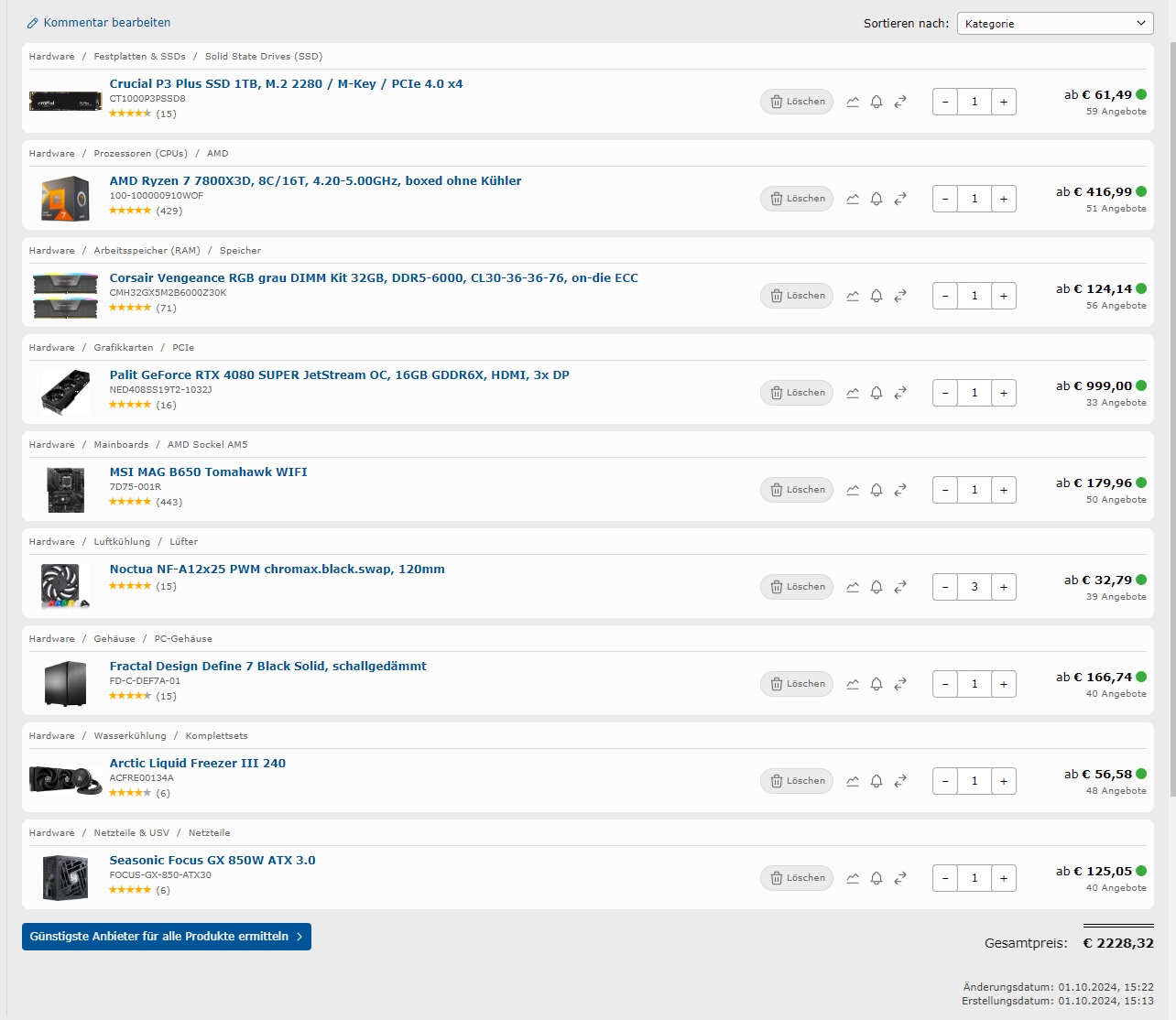Increase quantity of Noctua NF-A12x25 fans
This screenshot has height=1020, width=1176.
click(x=1004, y=587)
